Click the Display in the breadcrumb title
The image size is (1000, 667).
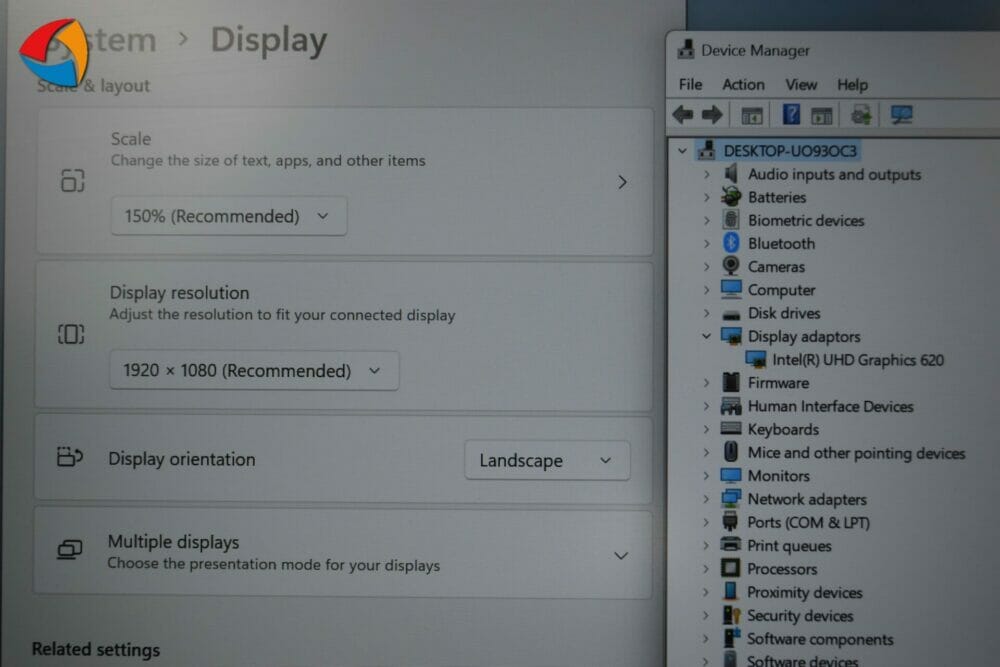(x=268, y=40)
